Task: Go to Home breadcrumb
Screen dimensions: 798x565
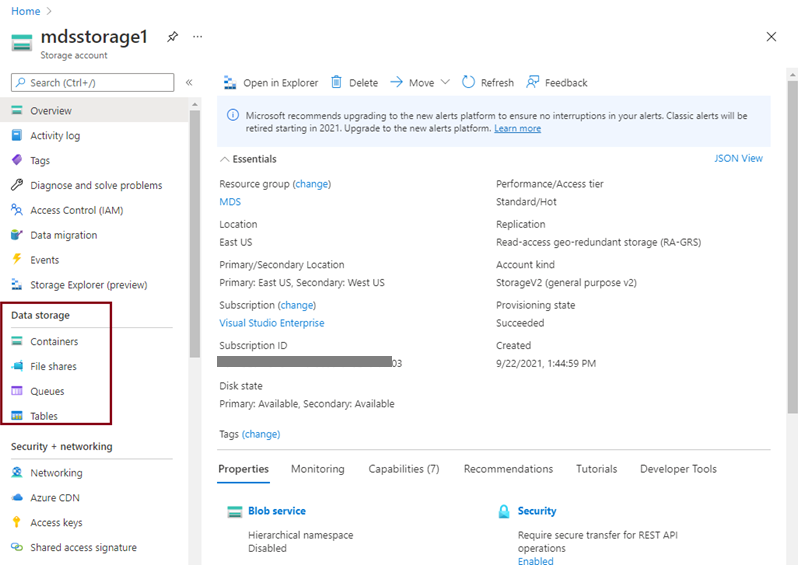Action: tap(25, 11)
